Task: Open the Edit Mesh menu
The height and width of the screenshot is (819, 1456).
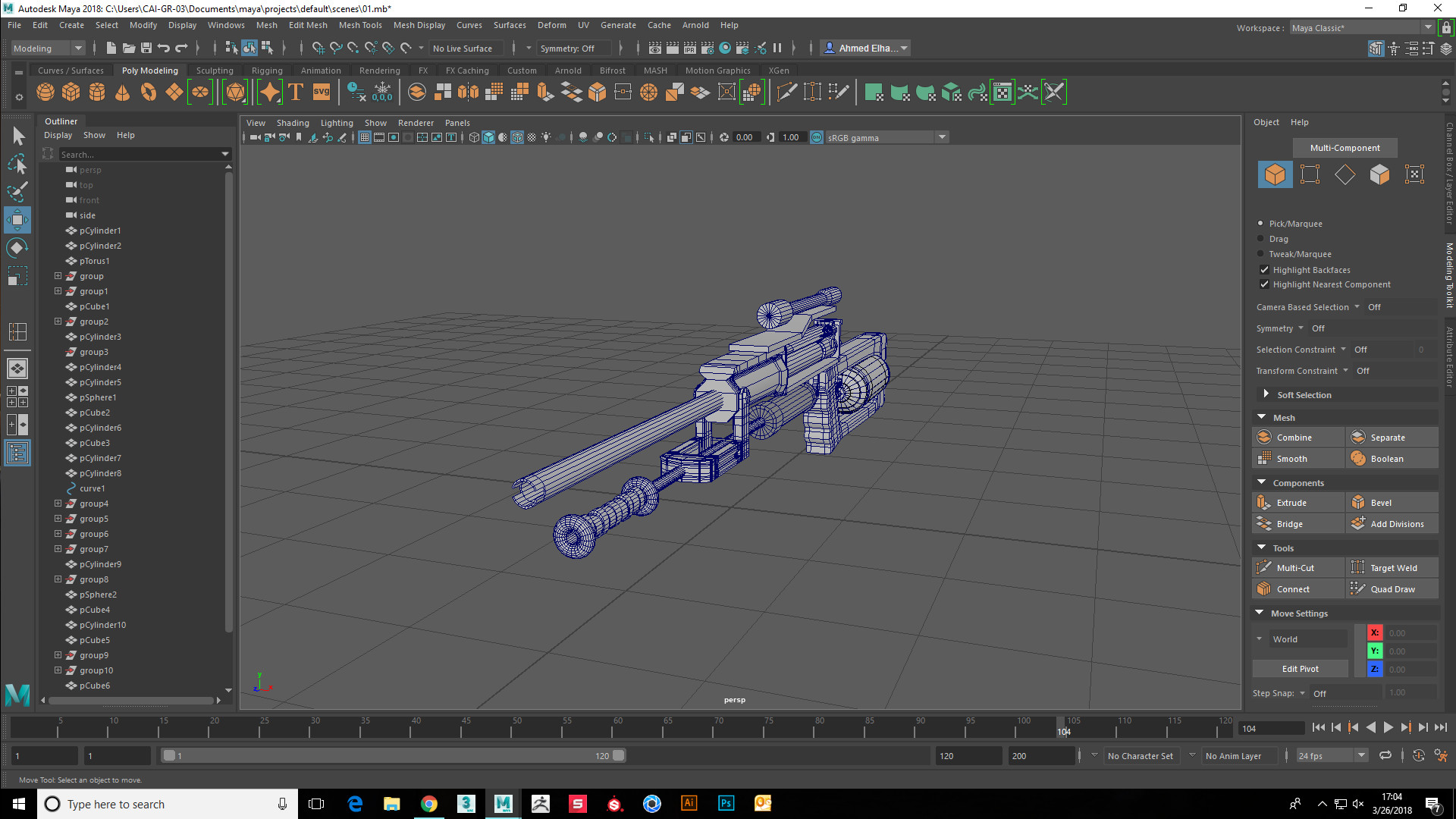Action: 308,25
